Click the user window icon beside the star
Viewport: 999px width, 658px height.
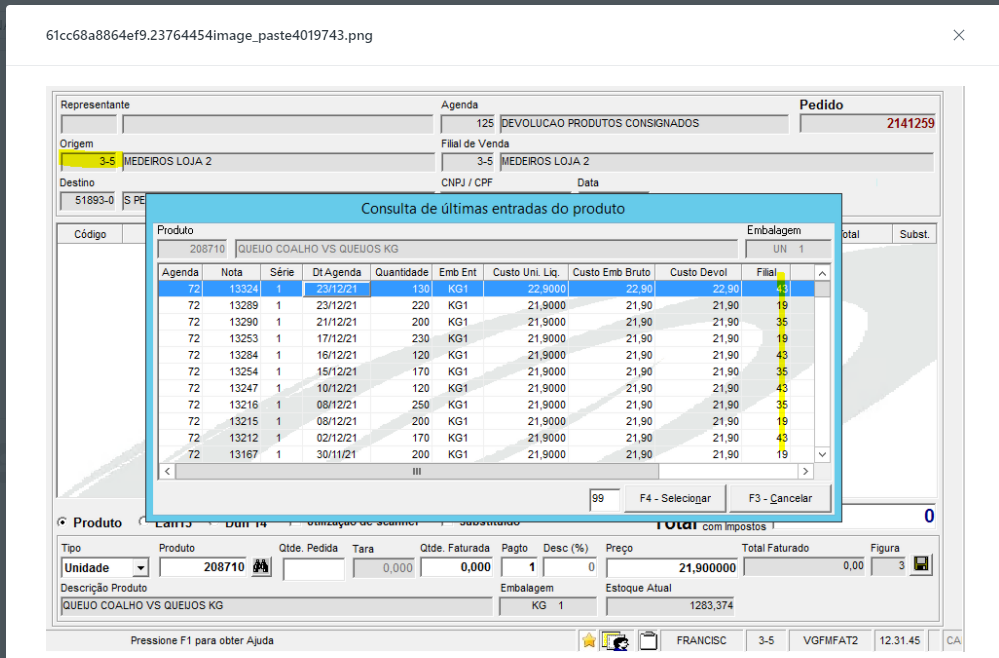click(615, 640)
